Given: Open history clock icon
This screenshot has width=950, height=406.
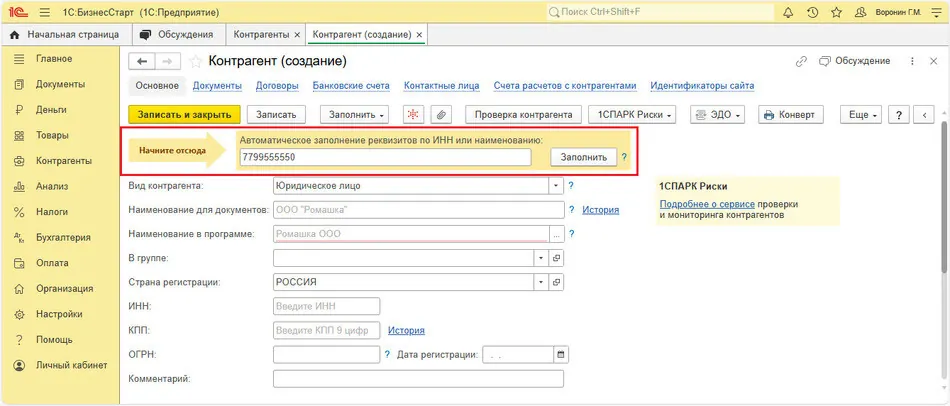Looking at the screenshot, I should [x=812, y=12].
